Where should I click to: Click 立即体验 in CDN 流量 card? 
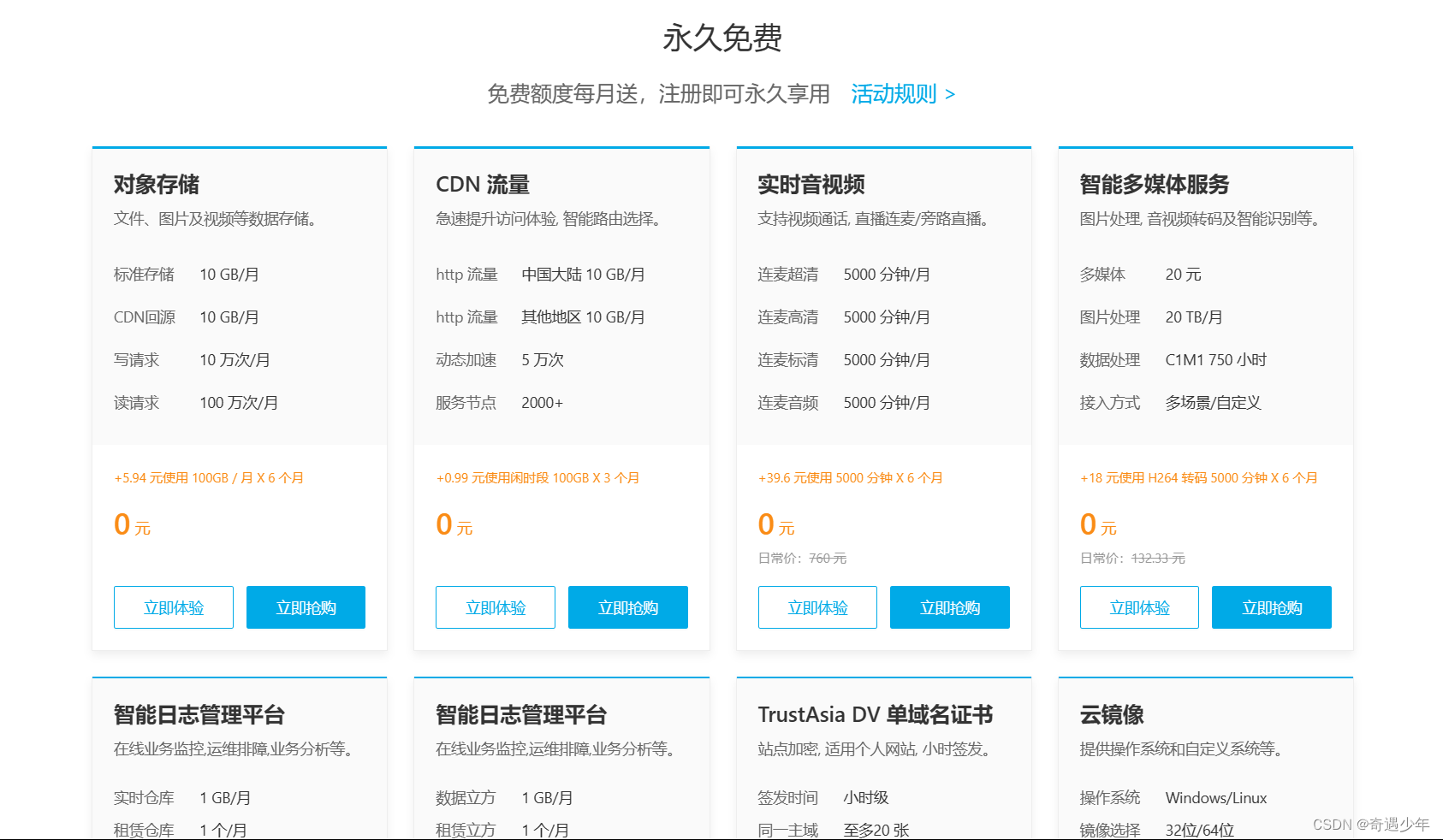(x=496, y=607)
